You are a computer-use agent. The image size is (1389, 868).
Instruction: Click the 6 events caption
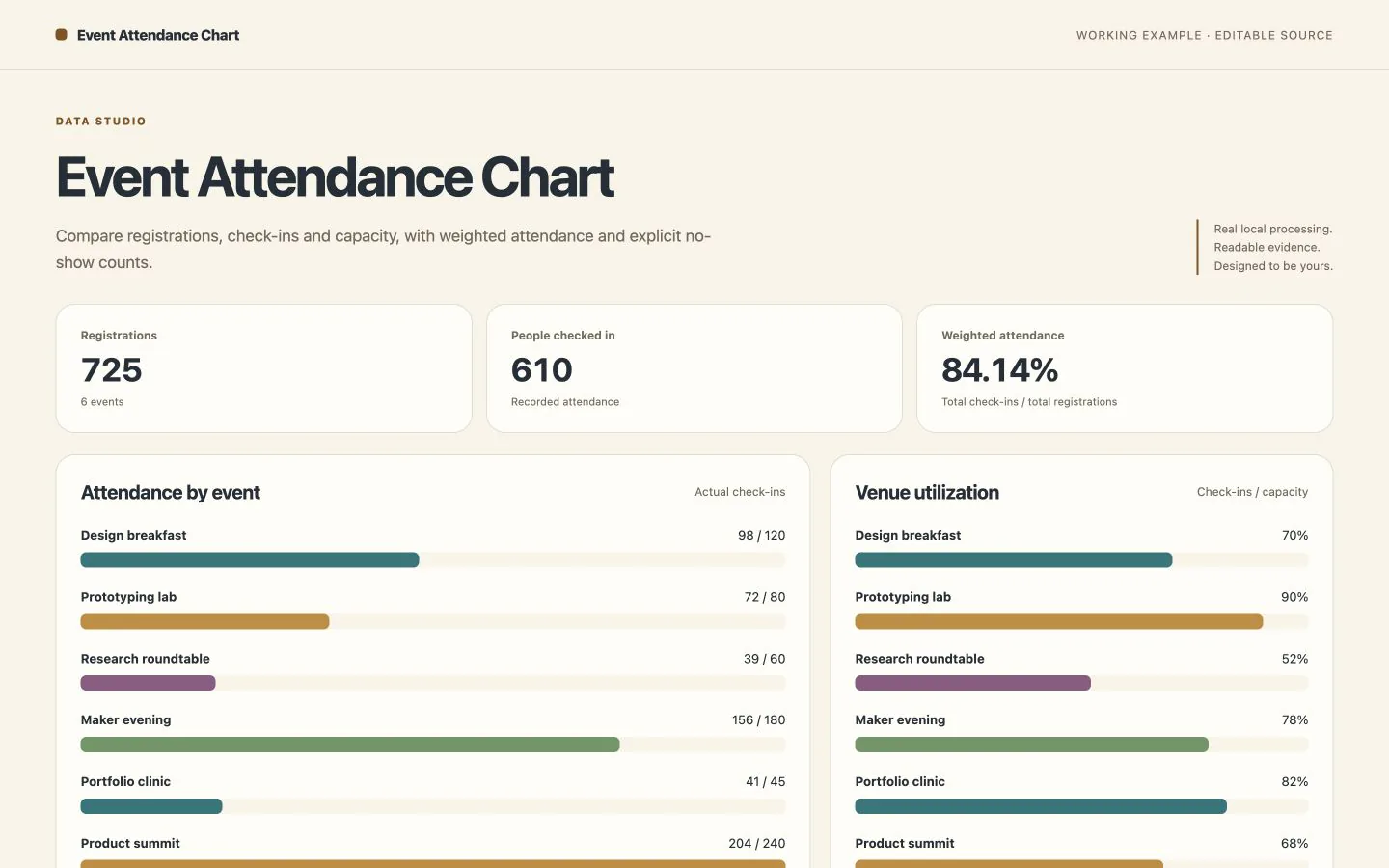pyautogui.click(x=102, y=402)
